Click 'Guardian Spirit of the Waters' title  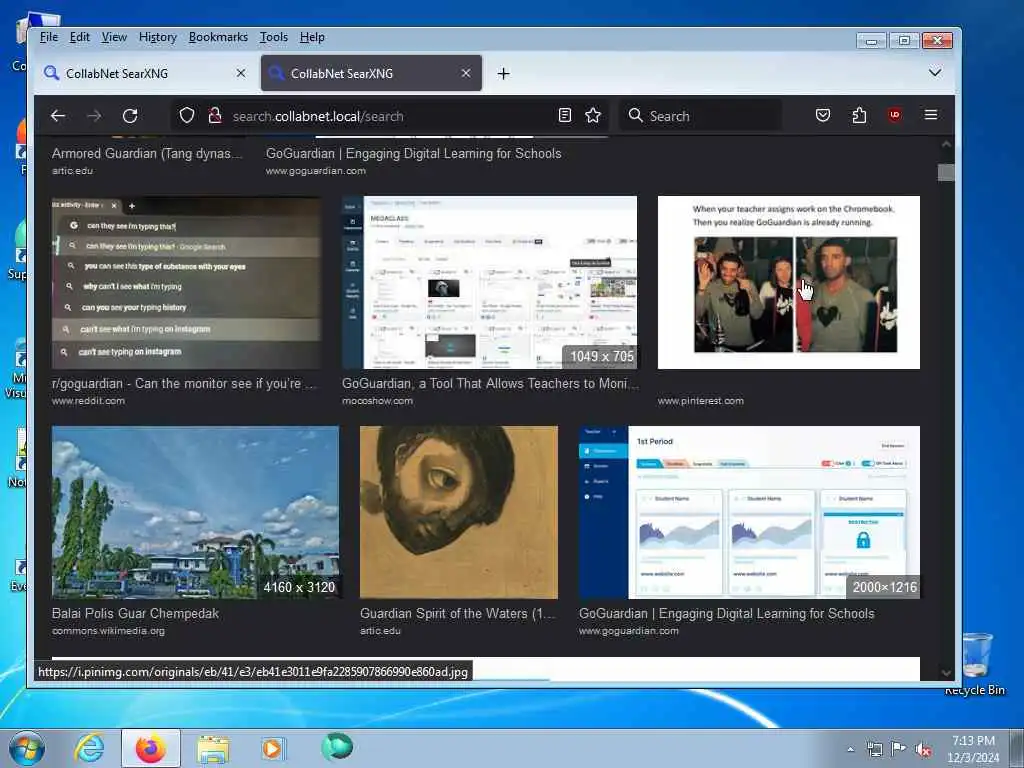458,613
